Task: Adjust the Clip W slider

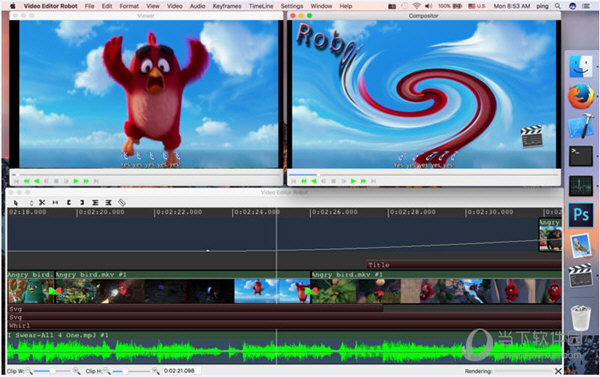Action: click(52, 371)
